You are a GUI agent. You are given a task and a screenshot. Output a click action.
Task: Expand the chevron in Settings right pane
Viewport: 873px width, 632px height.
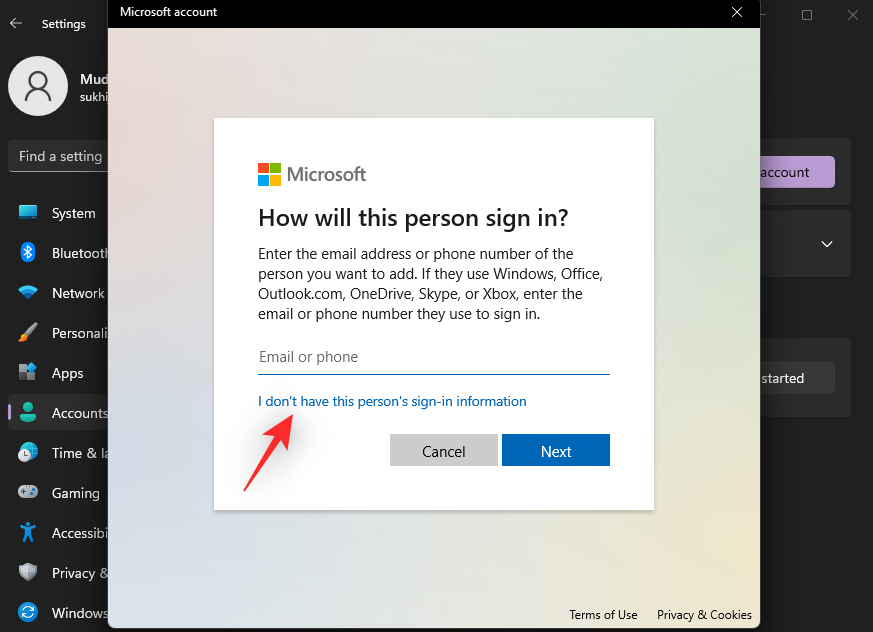click(x=827, y=244)
